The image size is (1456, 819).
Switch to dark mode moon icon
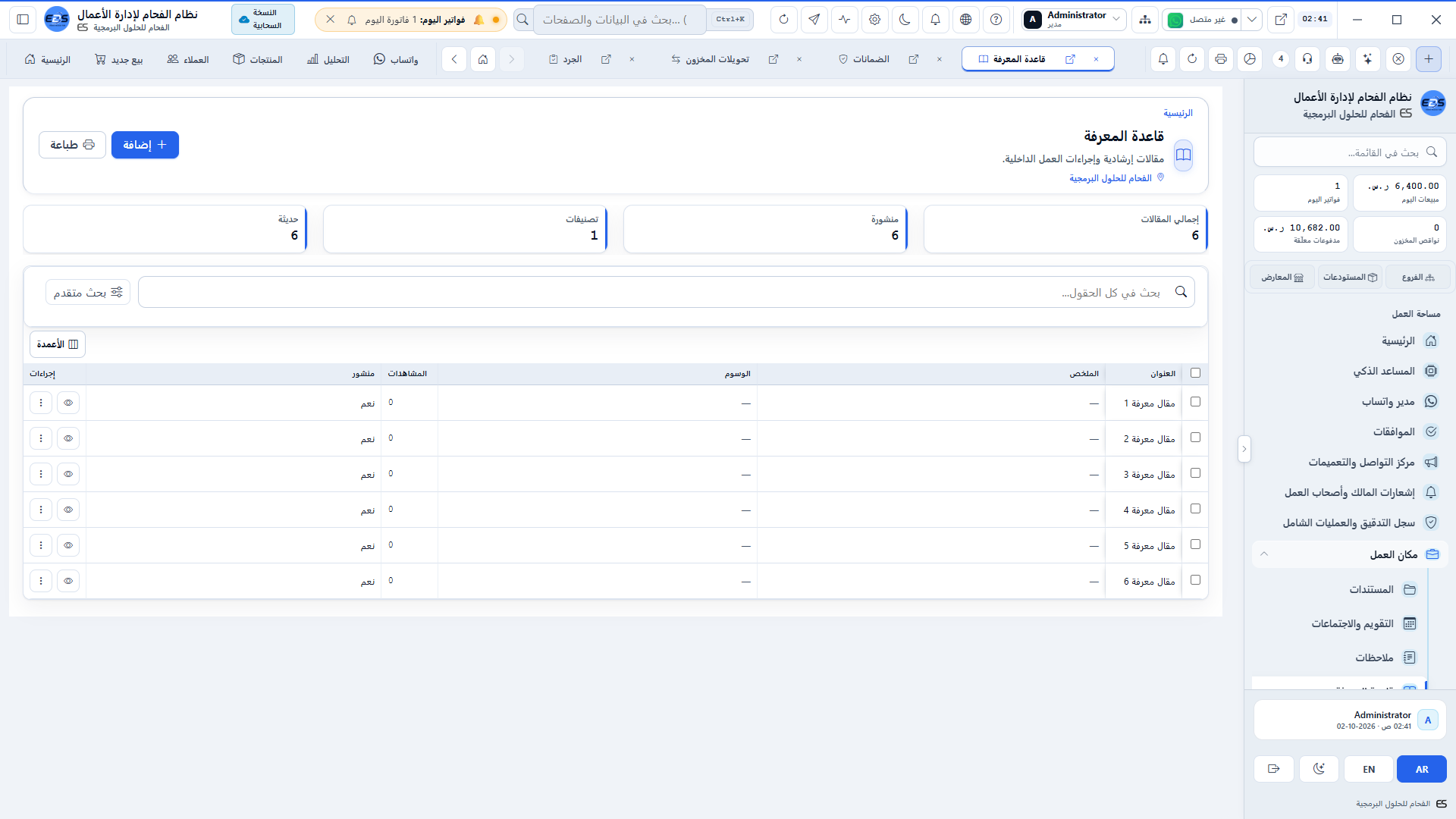(905, 20)
